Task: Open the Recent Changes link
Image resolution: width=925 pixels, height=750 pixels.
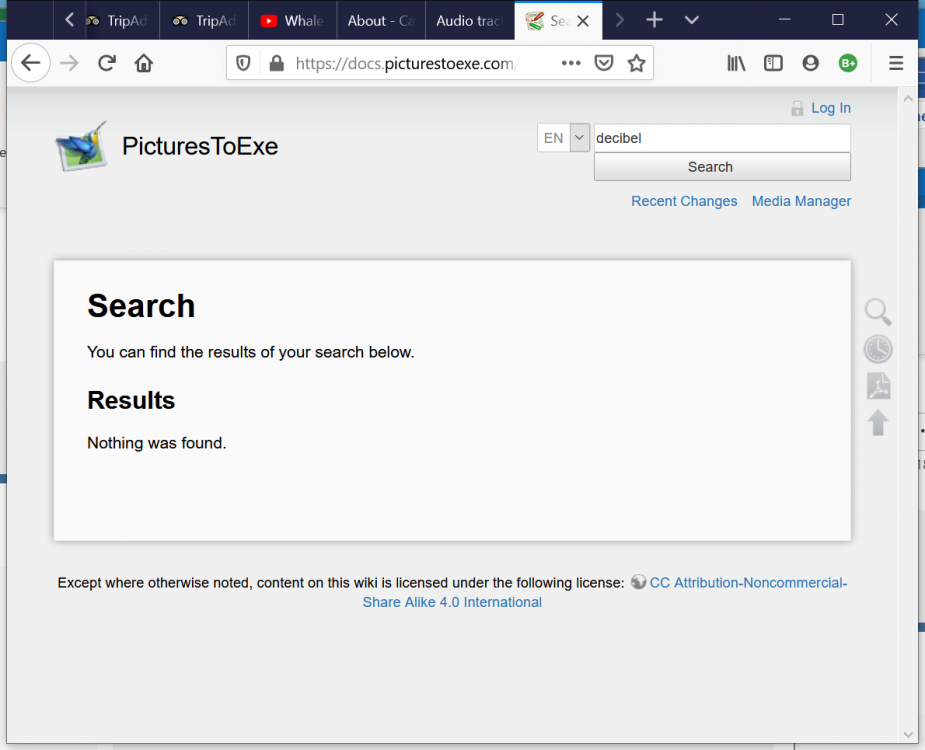Action: [x=684, y=201]
